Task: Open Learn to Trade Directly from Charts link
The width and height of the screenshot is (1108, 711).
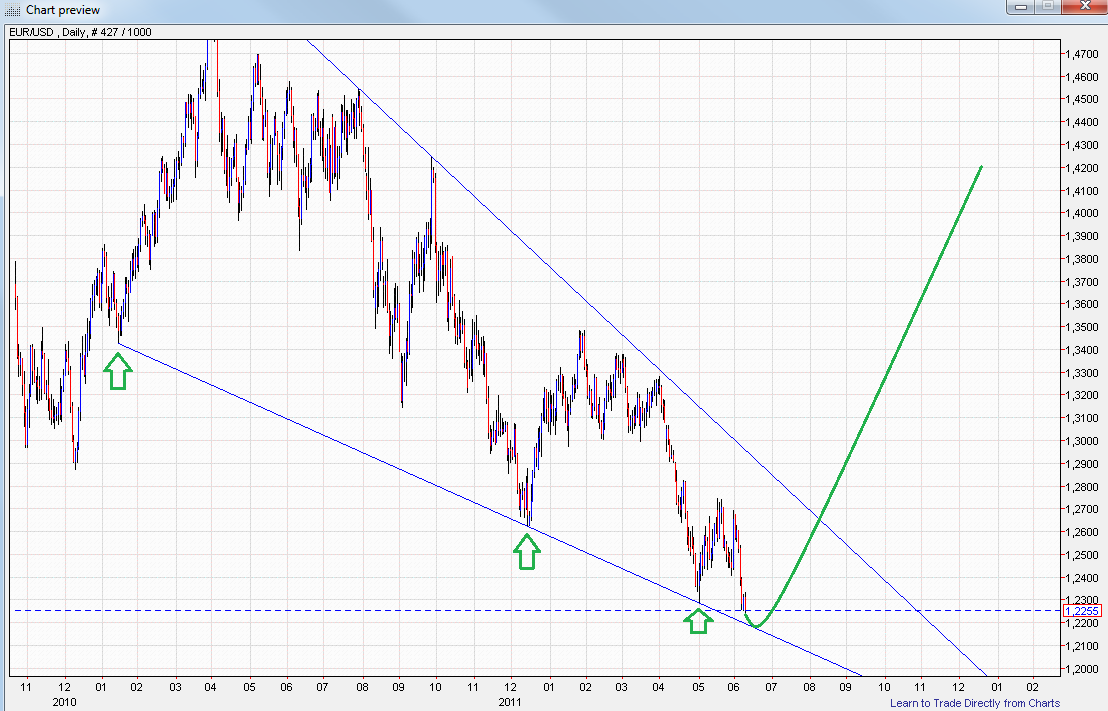Action: coord(974,703)
